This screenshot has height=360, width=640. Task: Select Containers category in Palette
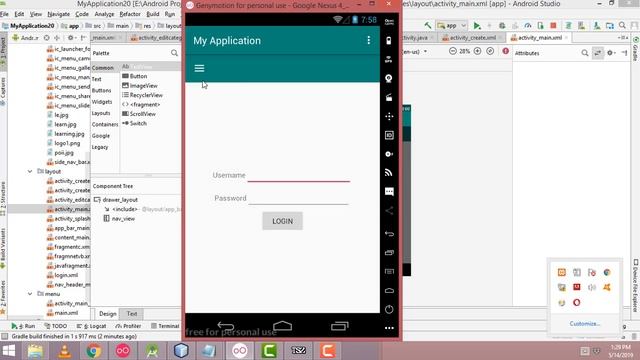pos(105,124)
